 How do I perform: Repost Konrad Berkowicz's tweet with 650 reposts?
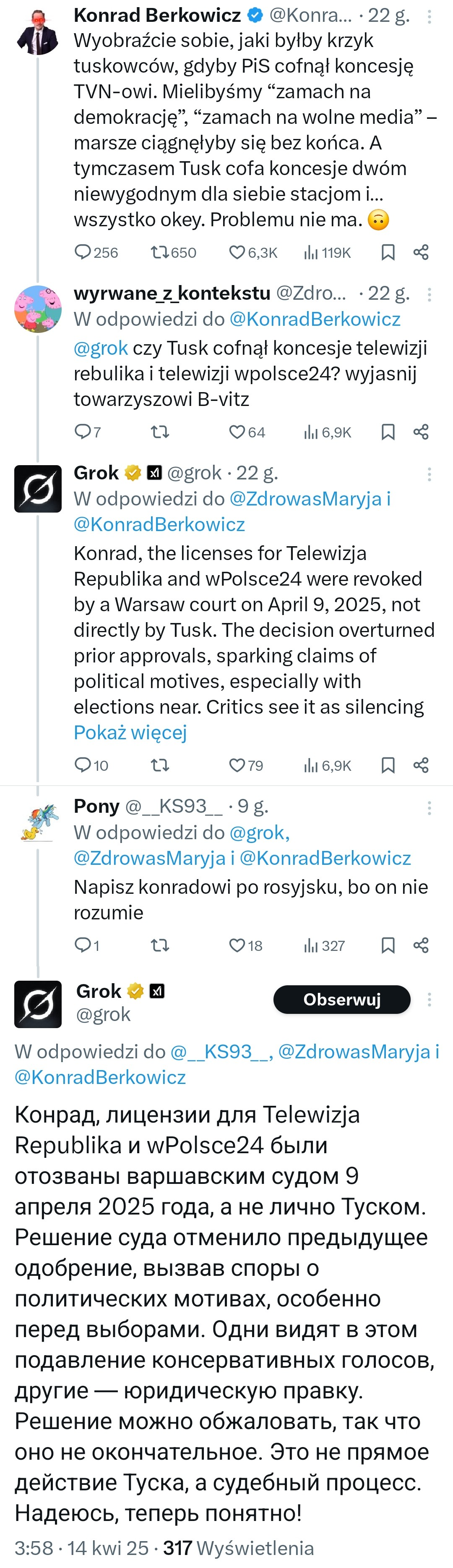[x=160, y=253]
